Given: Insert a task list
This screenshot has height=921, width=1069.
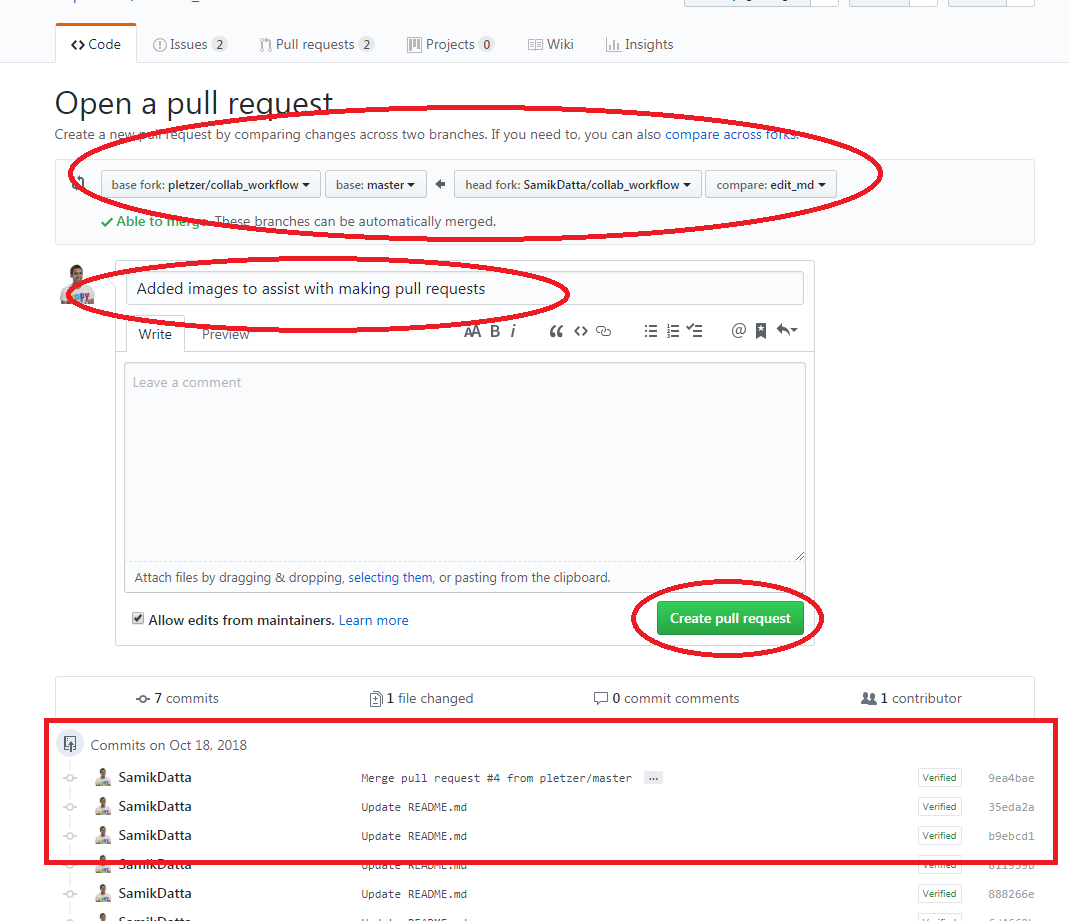Looking at the screenshot, I should point(694,331).
